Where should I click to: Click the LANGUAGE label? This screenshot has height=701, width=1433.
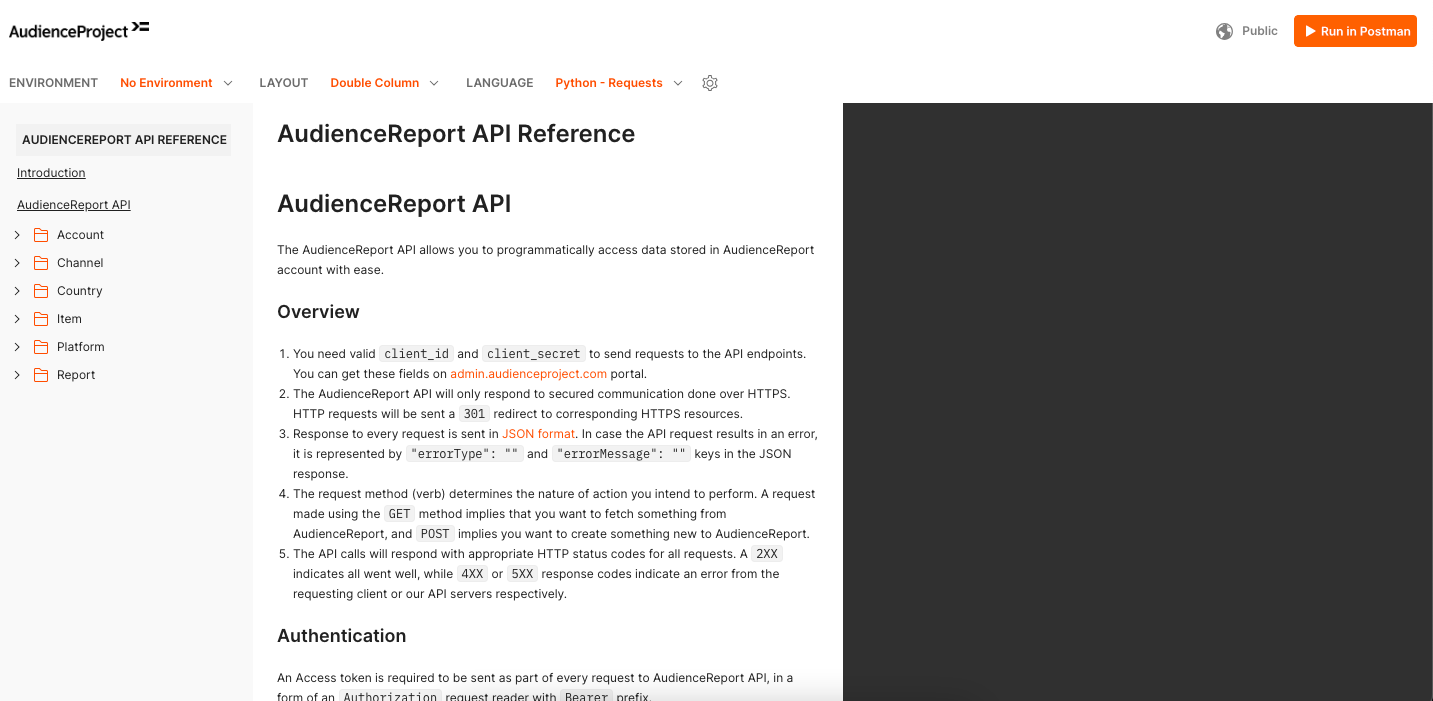499,83
